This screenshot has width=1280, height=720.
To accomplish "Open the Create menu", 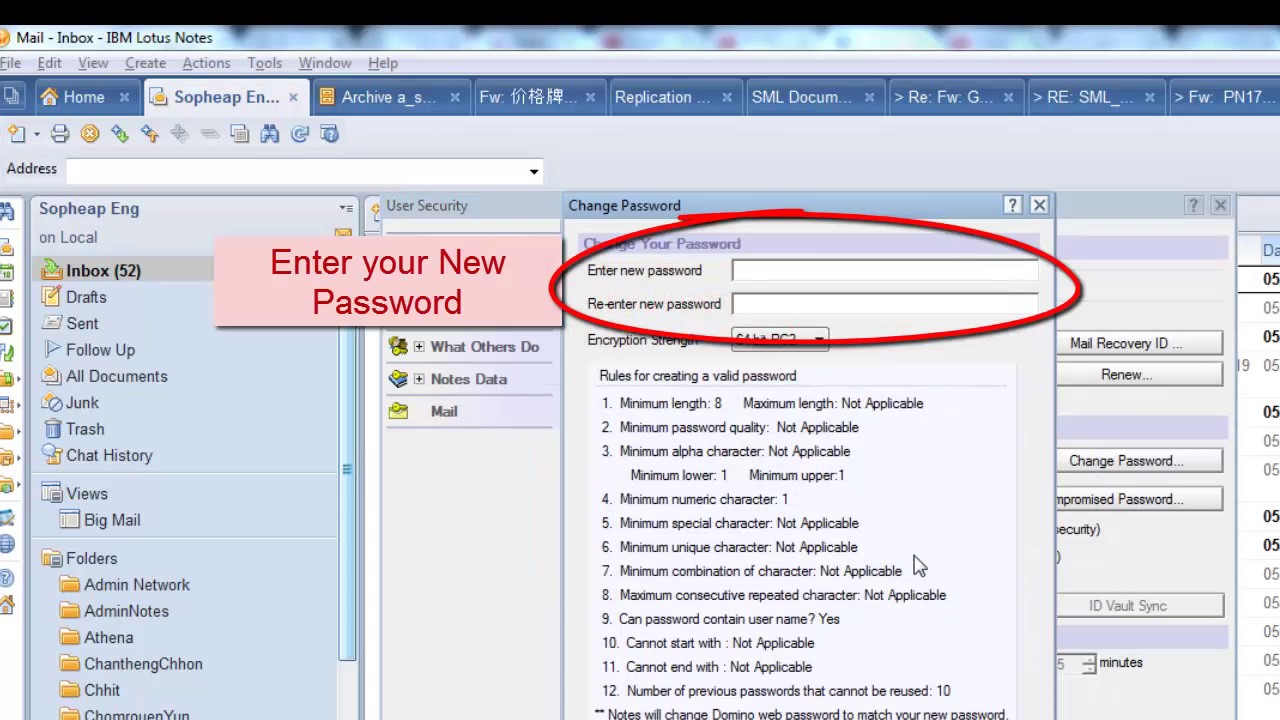I will 146,63.
